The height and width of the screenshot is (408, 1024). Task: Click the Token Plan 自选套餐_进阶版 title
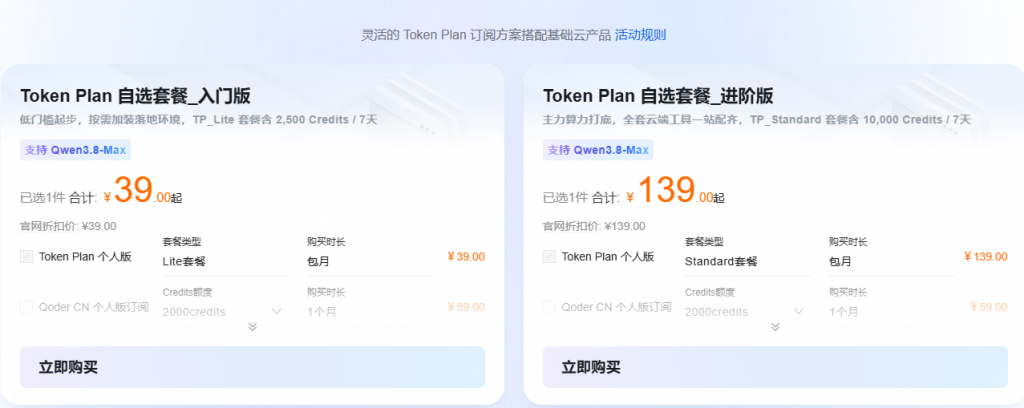point(658,96)
